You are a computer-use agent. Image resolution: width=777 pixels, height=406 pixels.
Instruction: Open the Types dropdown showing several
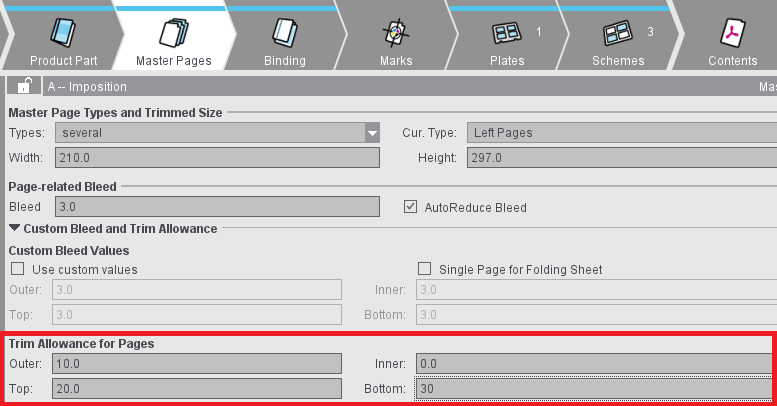[372, 132]
